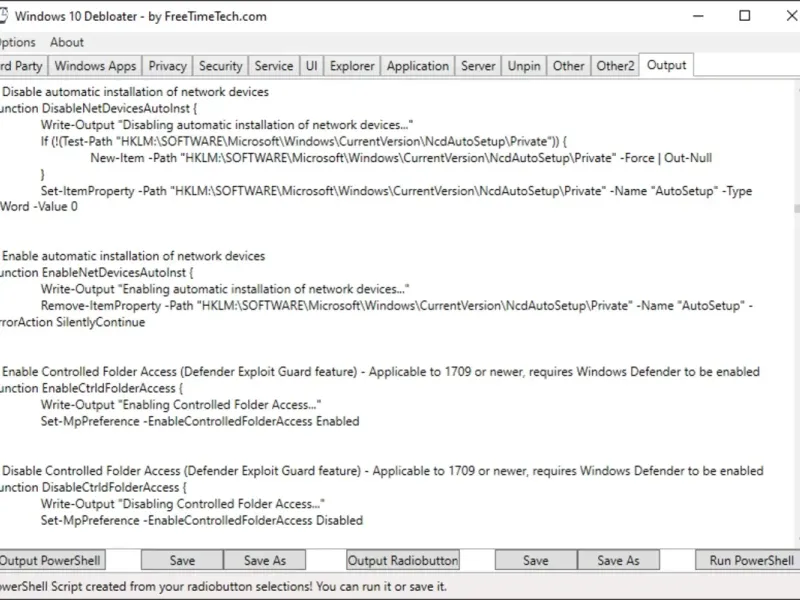
Task: Switch to the Unpin tab
Action: pos(524,66)
